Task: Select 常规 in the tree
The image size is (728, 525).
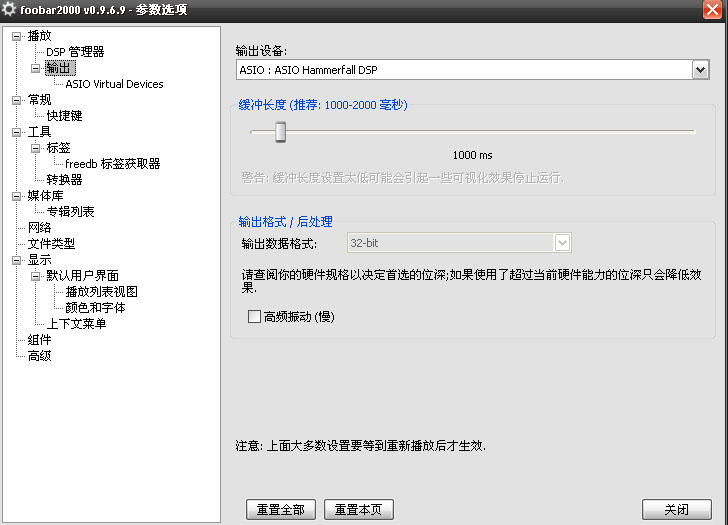Action: (39, 100)
